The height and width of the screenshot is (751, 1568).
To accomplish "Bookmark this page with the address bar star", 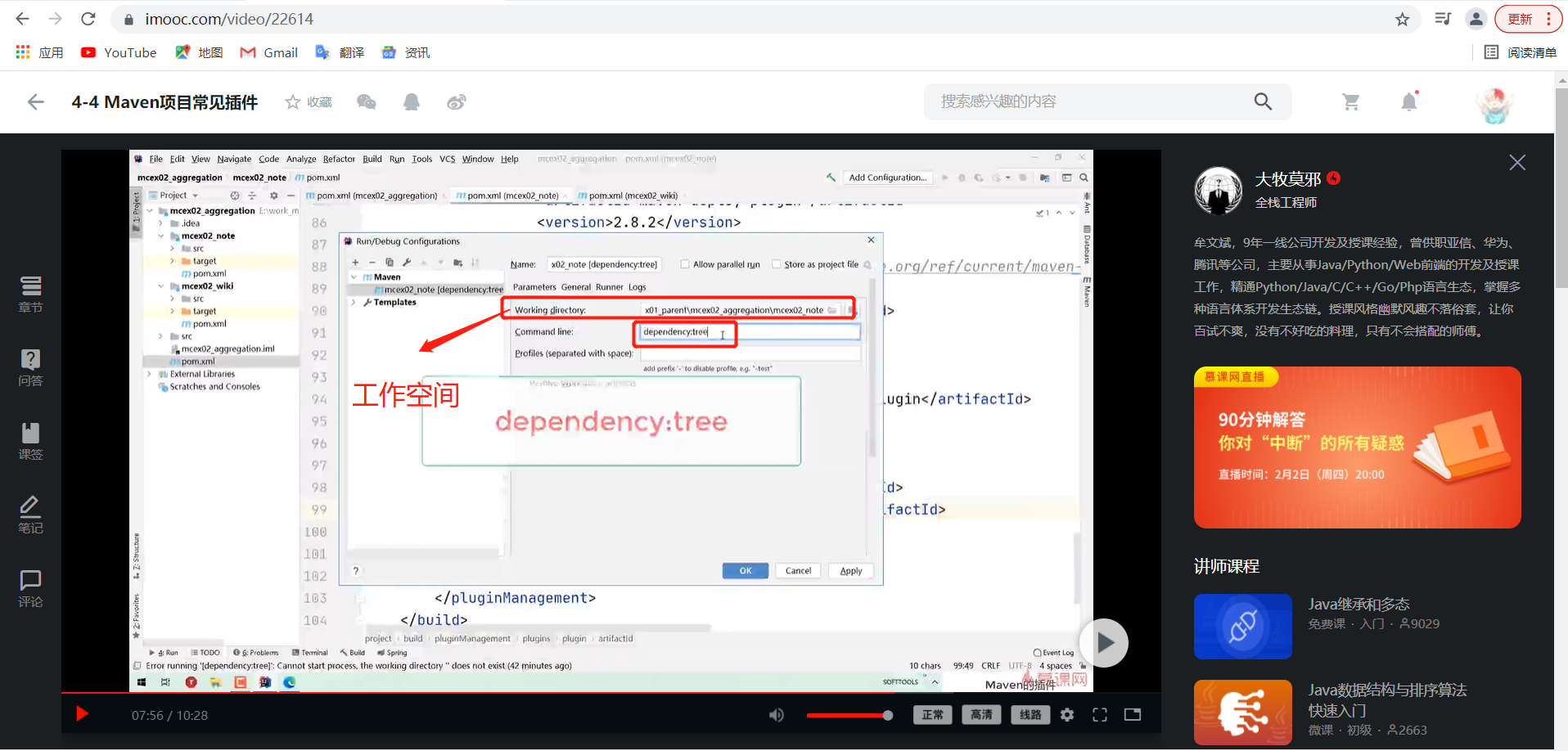I will (x=1403, y=19).
